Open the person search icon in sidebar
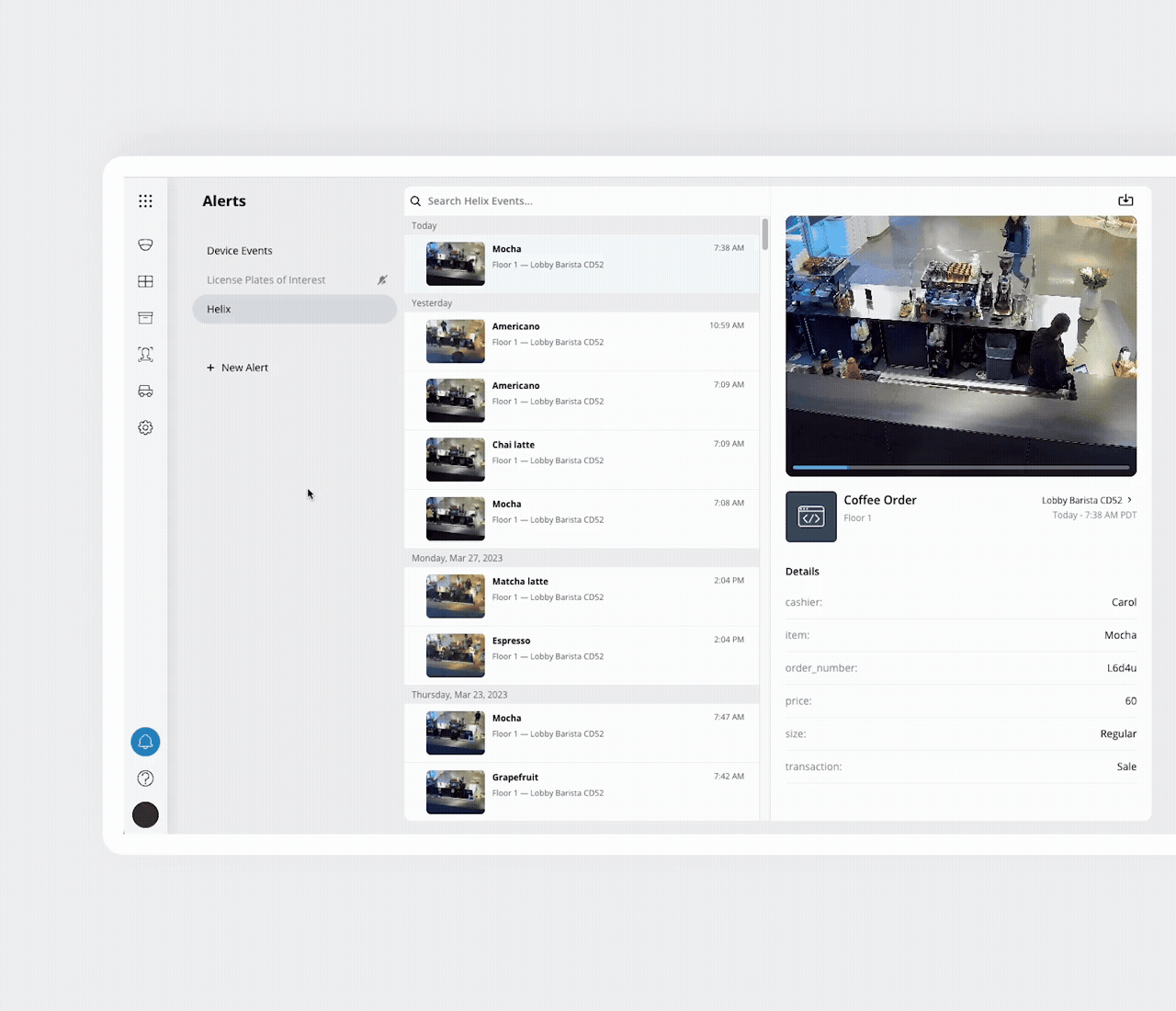The width and height of the screenshot is (1176, 1011). coord(145,355)
